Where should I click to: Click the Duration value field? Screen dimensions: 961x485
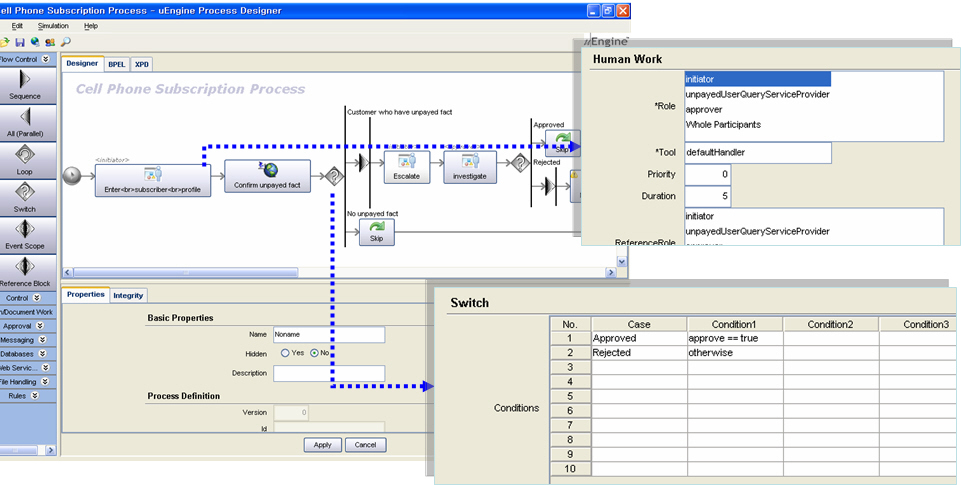pos(707,196)
